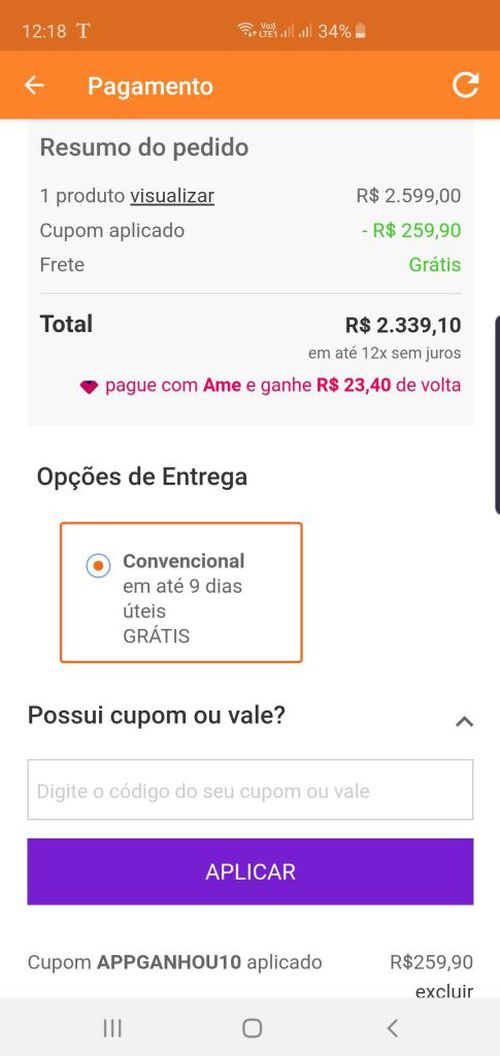Click the visualizar product link
The width and height of the screenshot is (500, 1056).
(172, 196)
